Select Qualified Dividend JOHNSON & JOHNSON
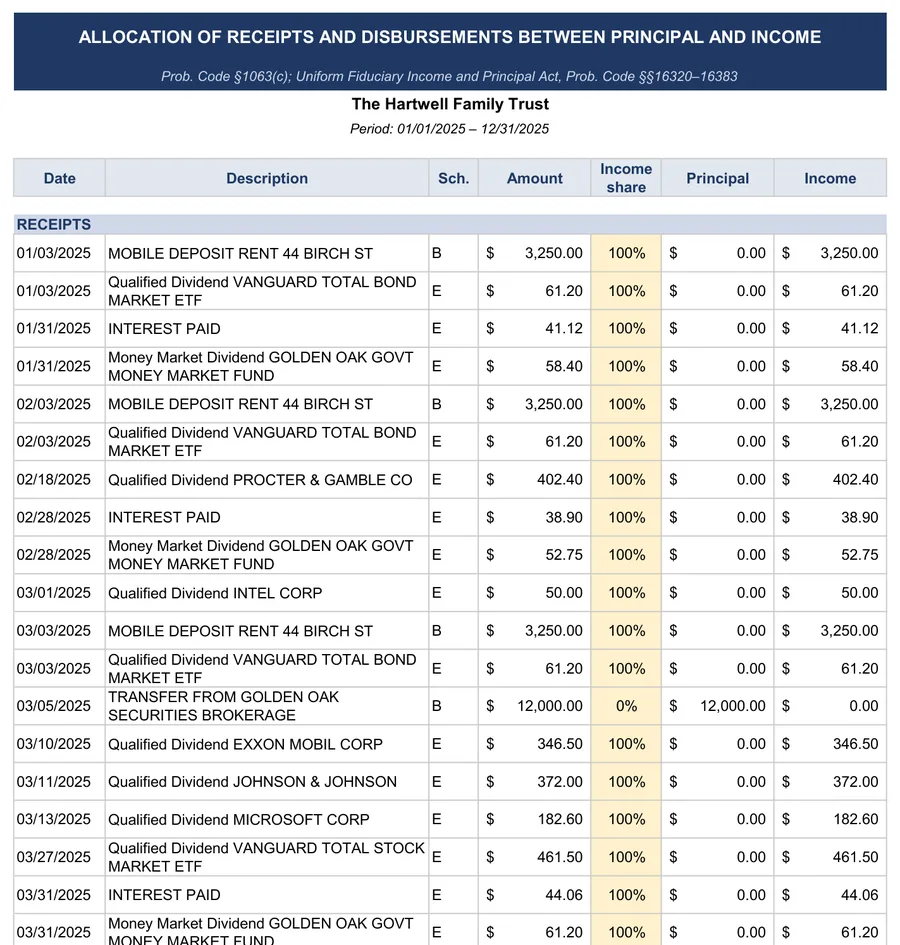Viewport: 900px width, 945px height. [x=253, y=782]
